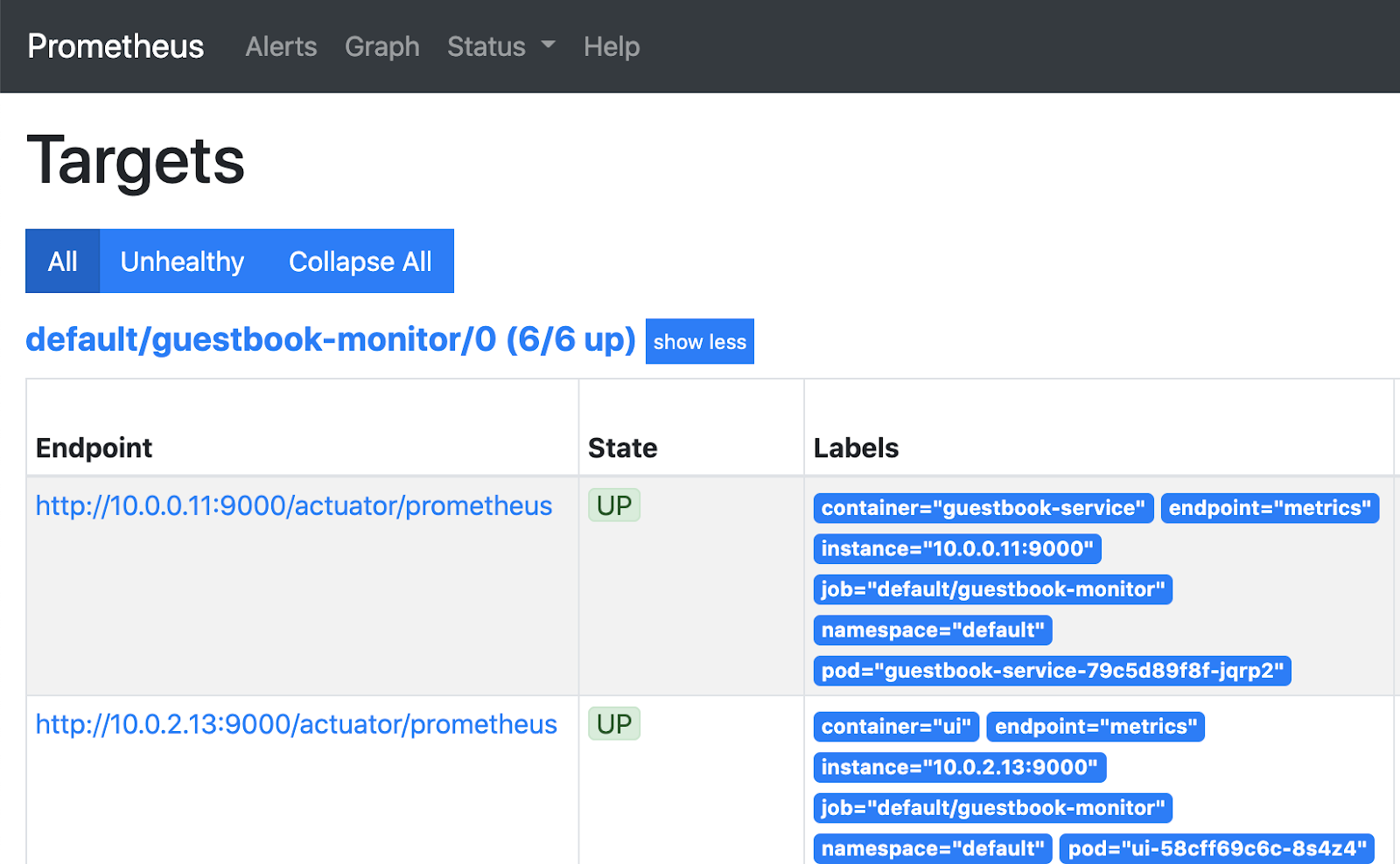Open the 10.0.2.13:9000 actuator endpoint link
This screenshot has width=1400, height=864.
click(296, 724)
